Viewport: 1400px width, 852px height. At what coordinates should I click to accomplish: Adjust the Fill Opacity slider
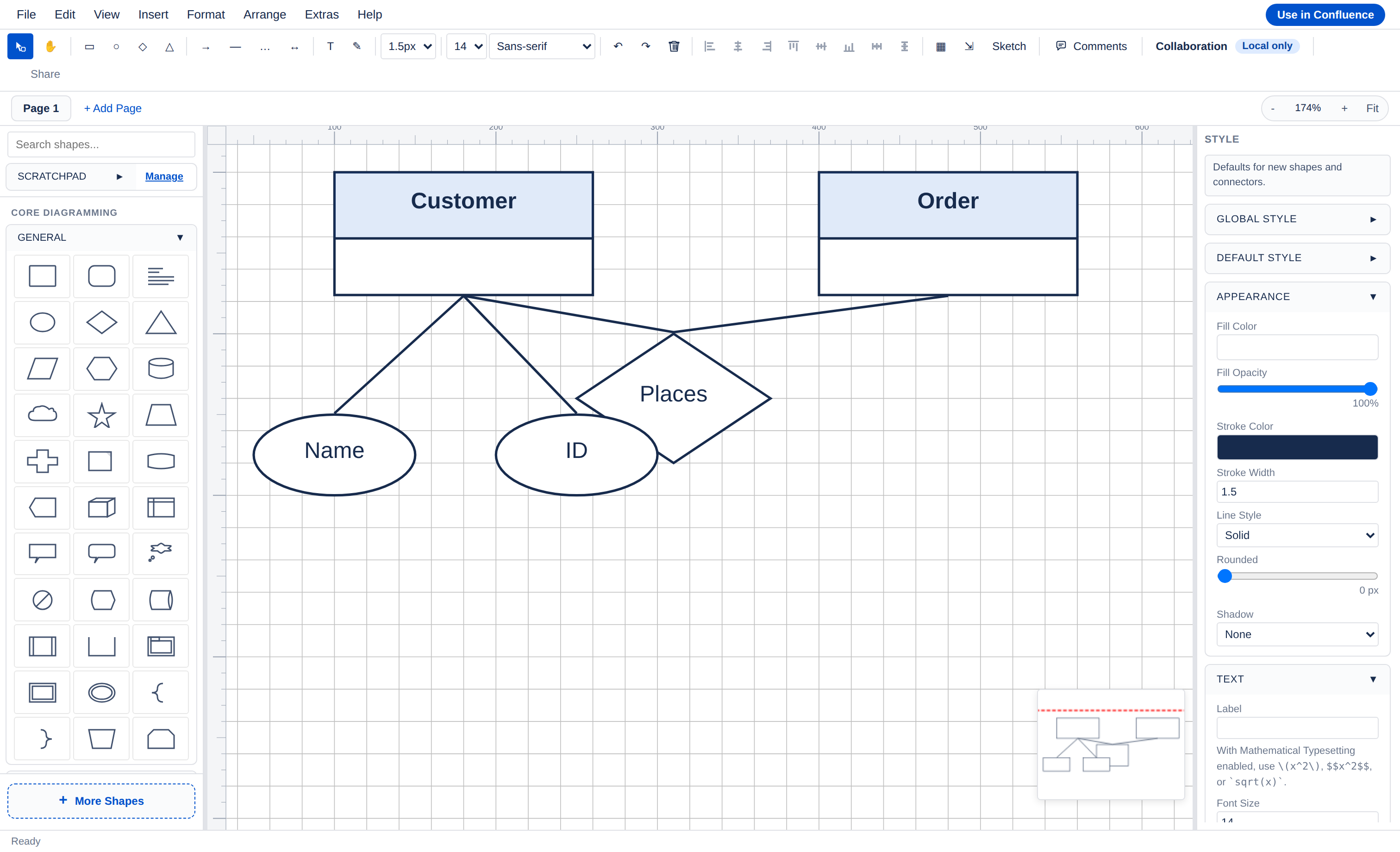(x=1297, y=389)
